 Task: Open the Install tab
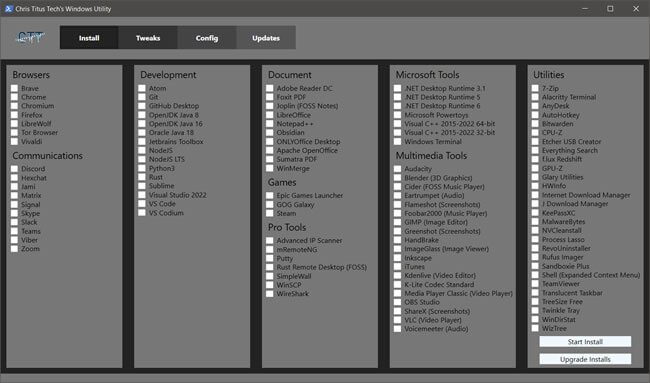tap(89, 38)
